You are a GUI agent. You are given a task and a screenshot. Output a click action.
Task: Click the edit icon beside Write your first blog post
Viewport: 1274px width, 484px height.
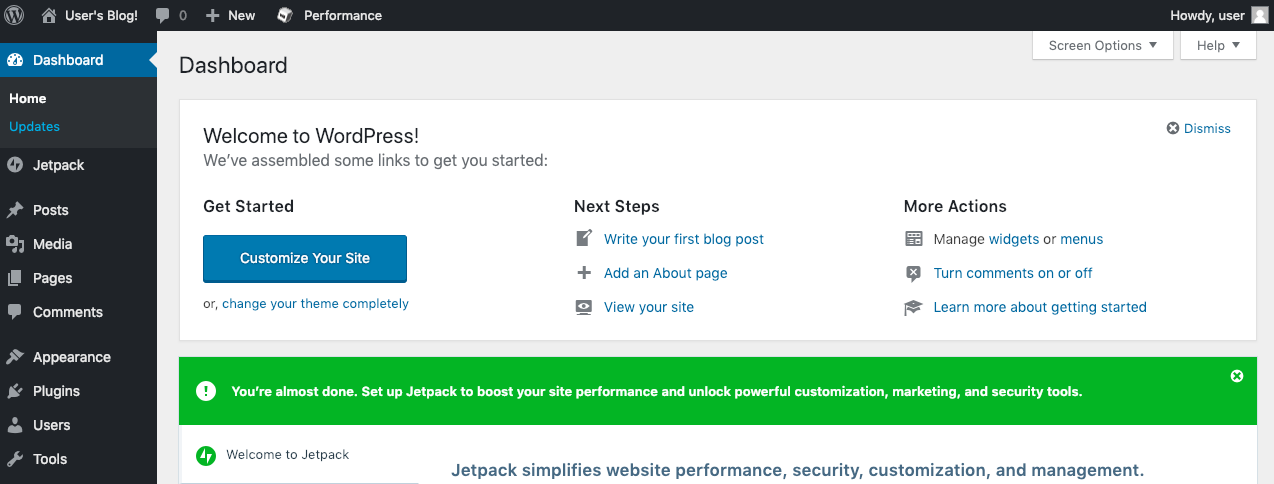(x=584, y=239)
